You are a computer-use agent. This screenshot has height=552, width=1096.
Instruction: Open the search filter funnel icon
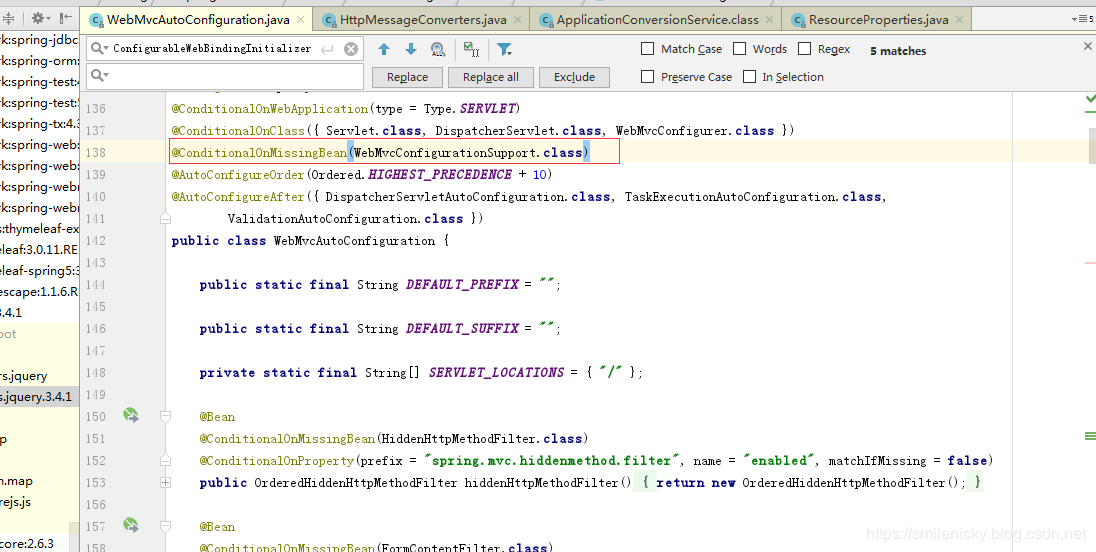click(504, 49)
